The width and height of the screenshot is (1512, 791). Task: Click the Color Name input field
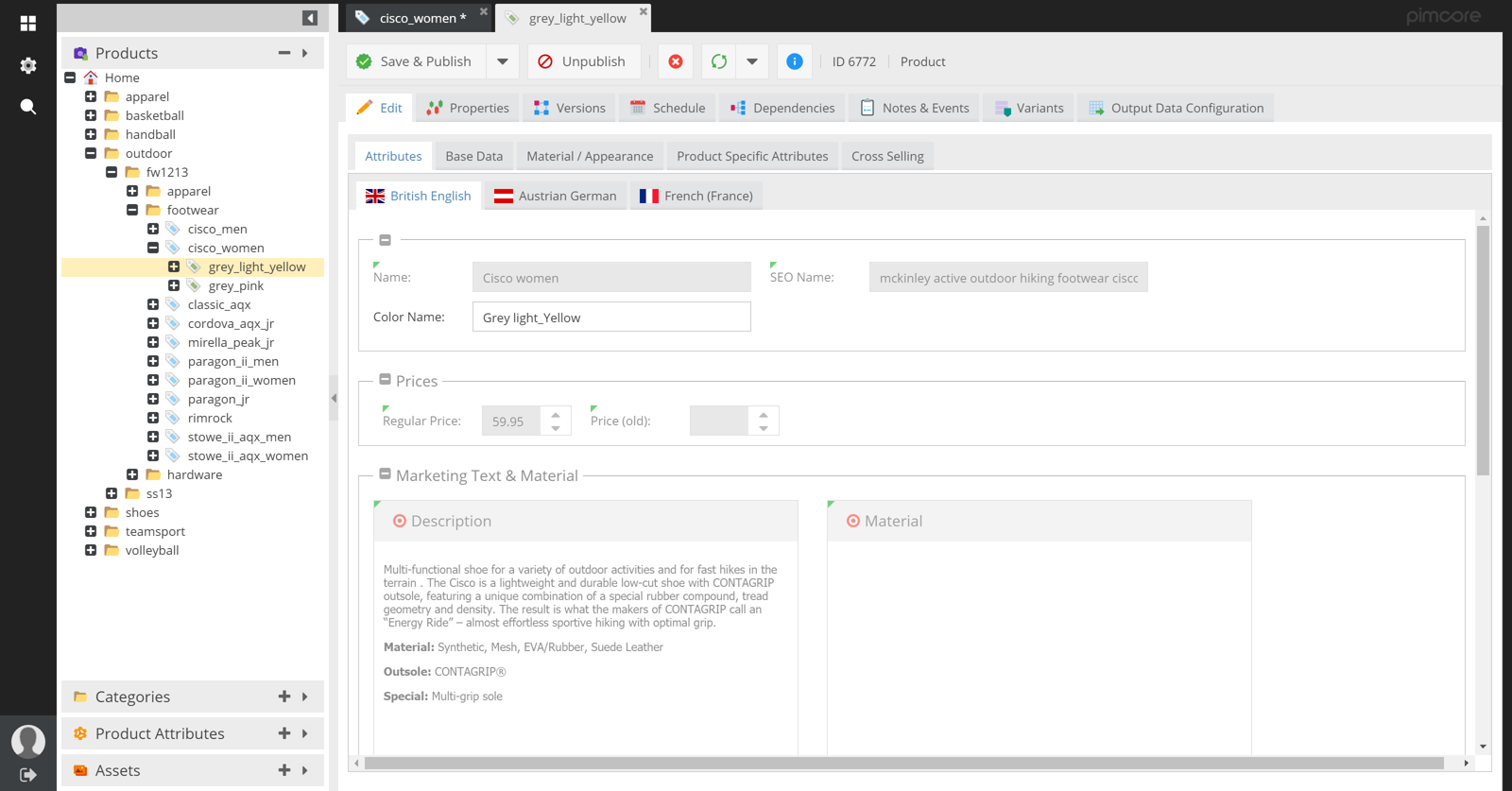(x=611, y=318)
